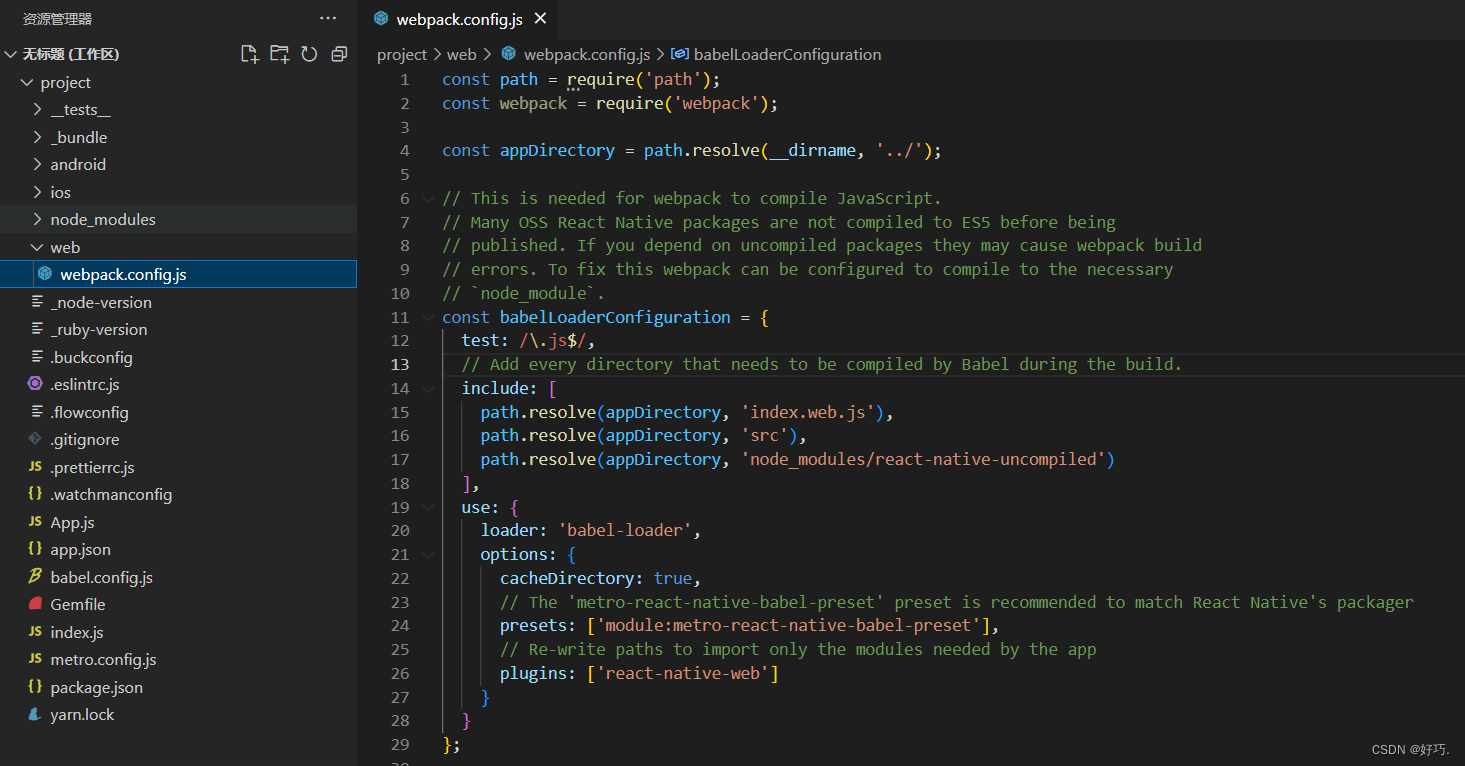Click the JS icon of .prettierrc.js

35,467
